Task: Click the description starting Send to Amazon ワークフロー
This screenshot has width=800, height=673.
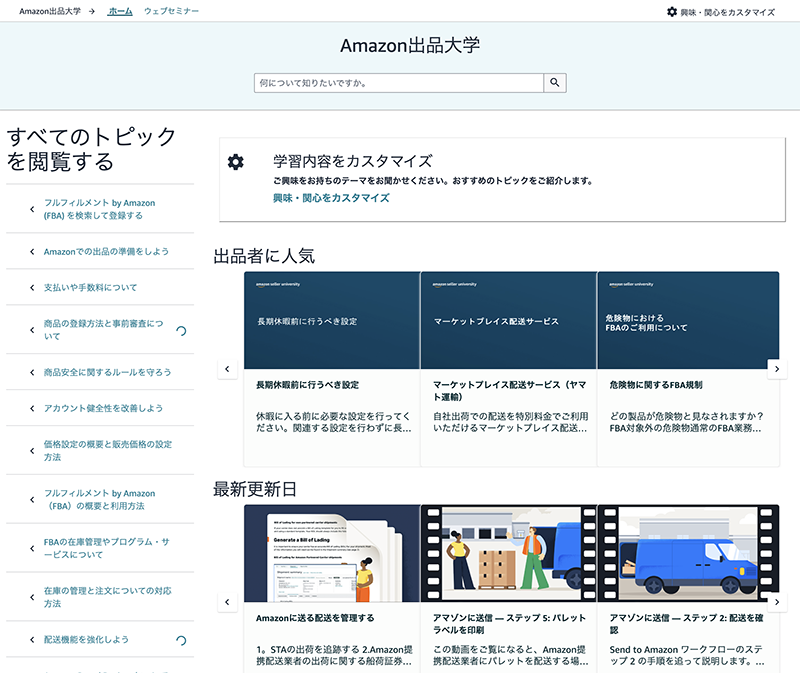Action: 687,655
